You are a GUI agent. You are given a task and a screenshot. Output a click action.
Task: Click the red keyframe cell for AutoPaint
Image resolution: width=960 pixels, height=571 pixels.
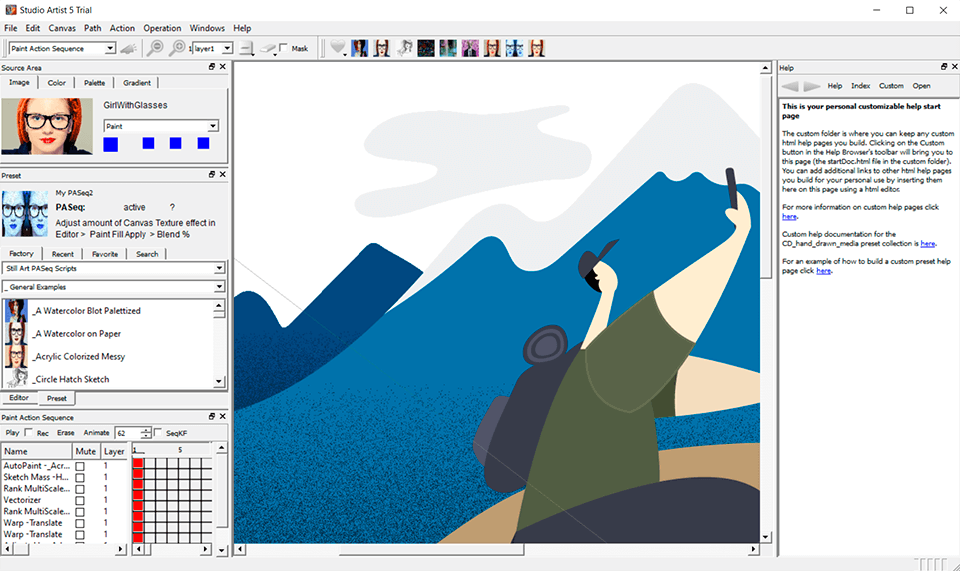tap(138, 464)
